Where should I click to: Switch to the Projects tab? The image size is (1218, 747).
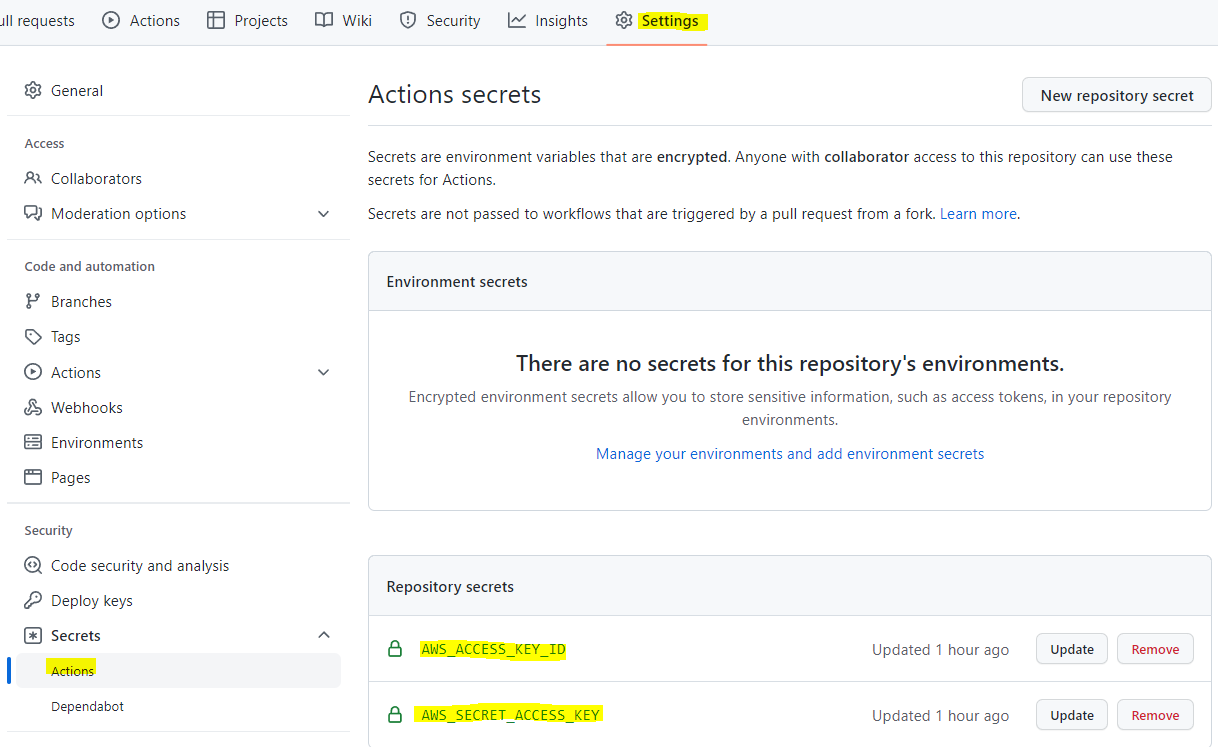coord(247,20)
